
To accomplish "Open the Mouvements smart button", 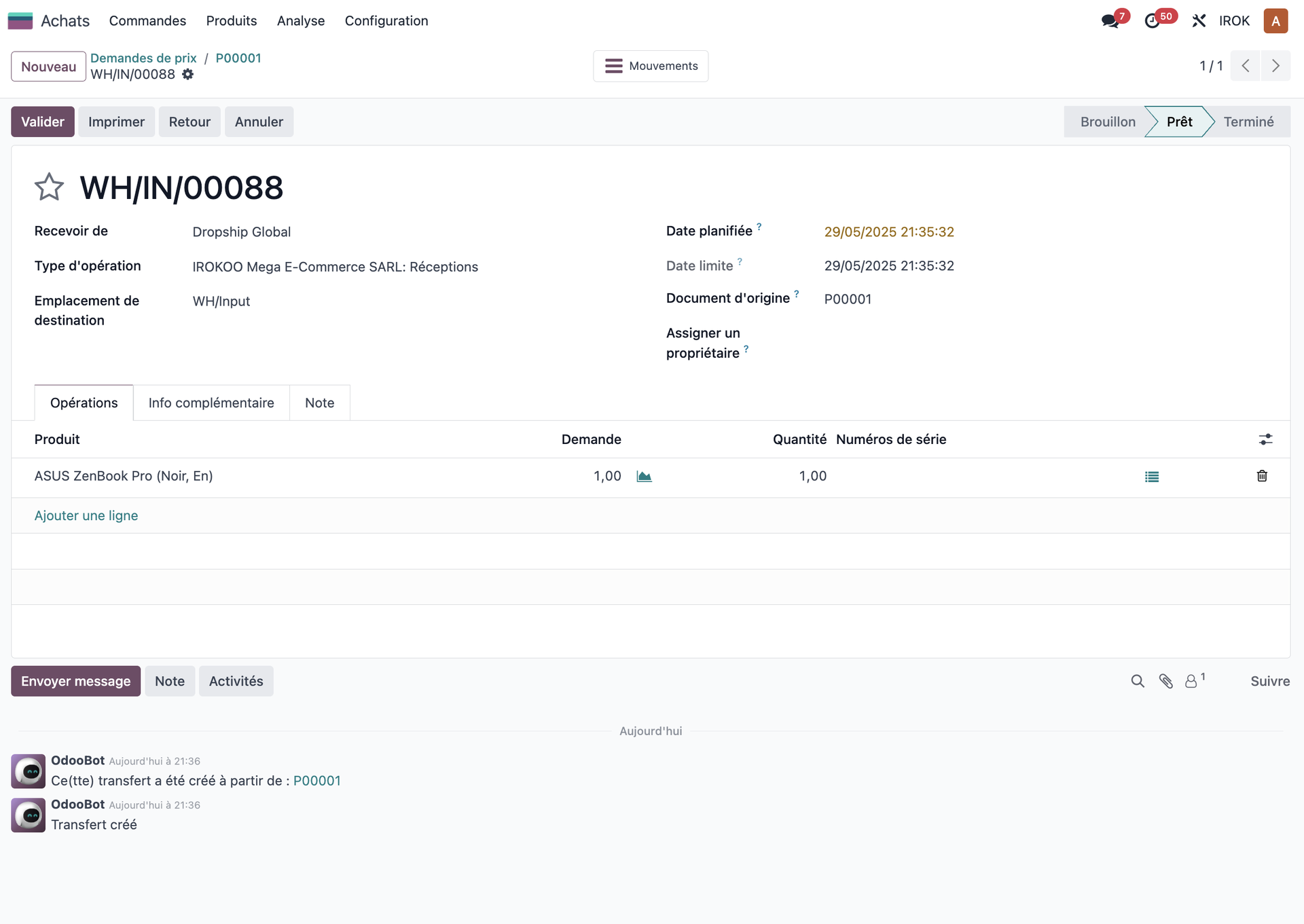I will (x=651, y=66).
